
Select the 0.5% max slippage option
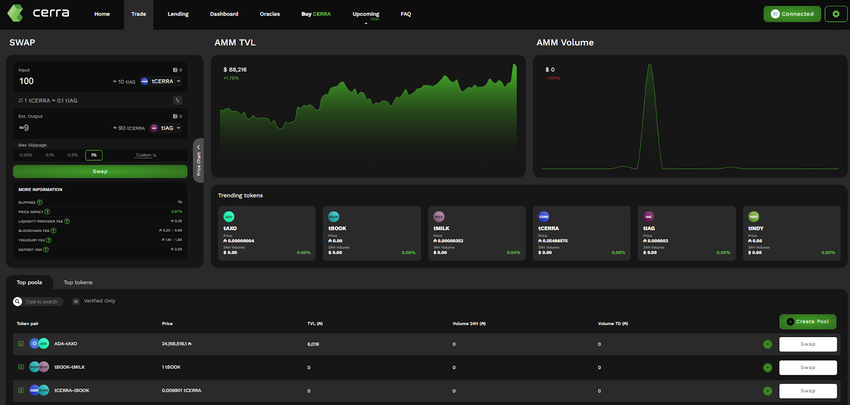tap(72, 155)
